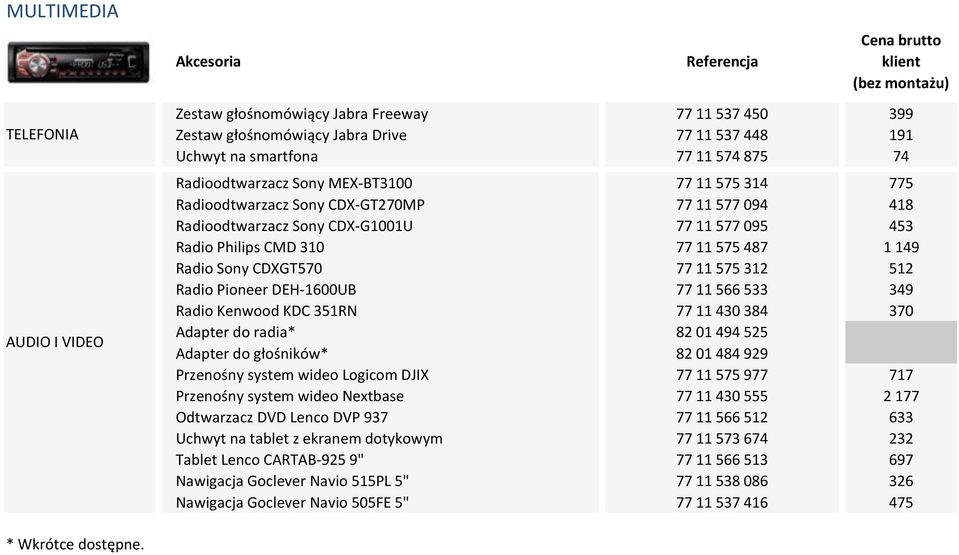Click the Cena brutto klient header
This screenshot has height=555, width=959.
click(x=901, y=62)
